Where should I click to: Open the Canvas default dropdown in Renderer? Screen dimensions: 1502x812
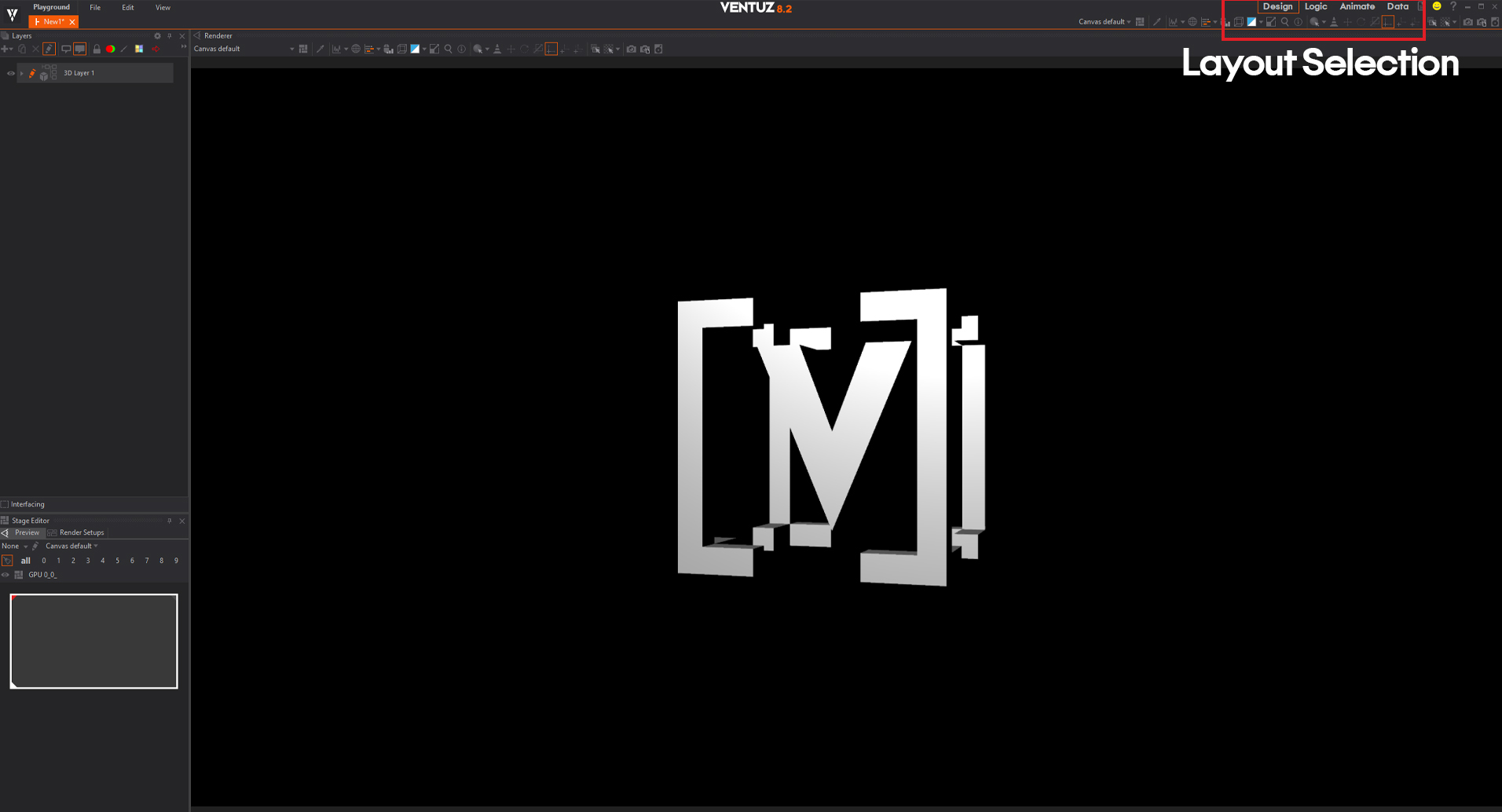(x=291, y=49)
